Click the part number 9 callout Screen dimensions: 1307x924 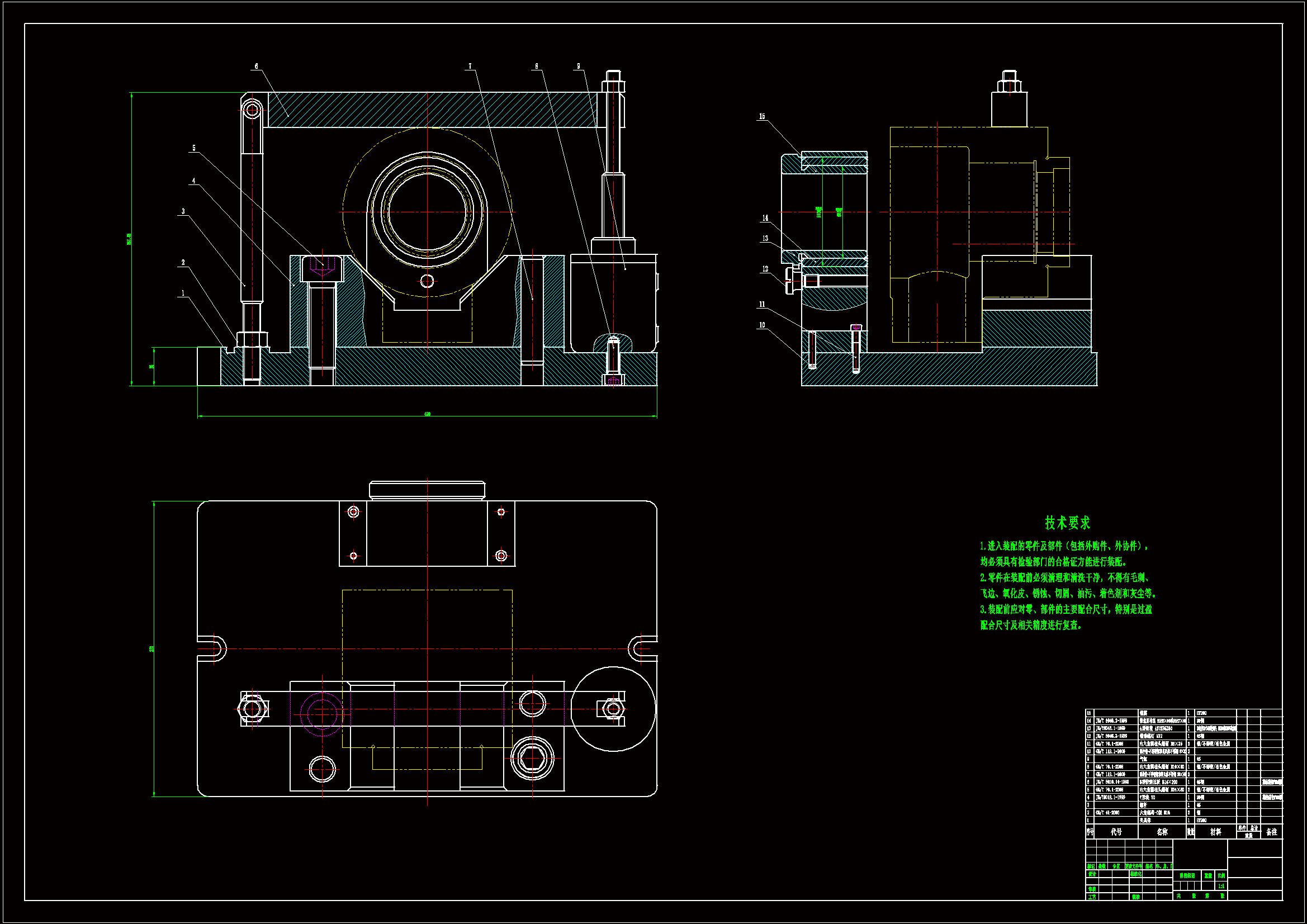(x=579, y=66)
